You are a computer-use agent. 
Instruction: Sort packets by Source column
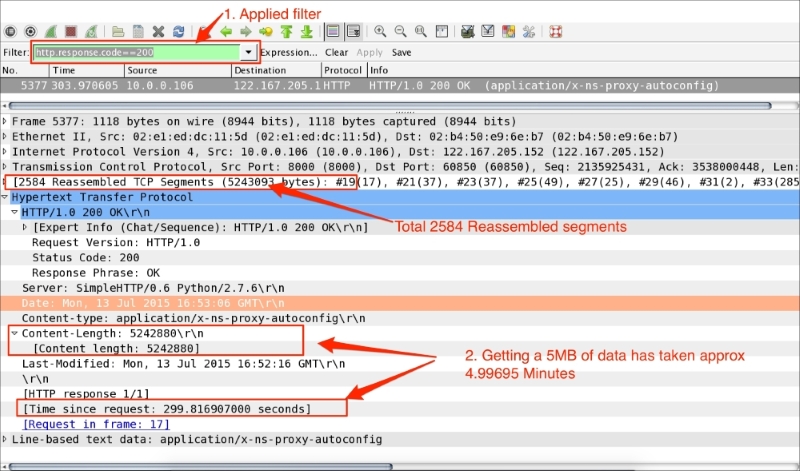click(x=178, y=70)
